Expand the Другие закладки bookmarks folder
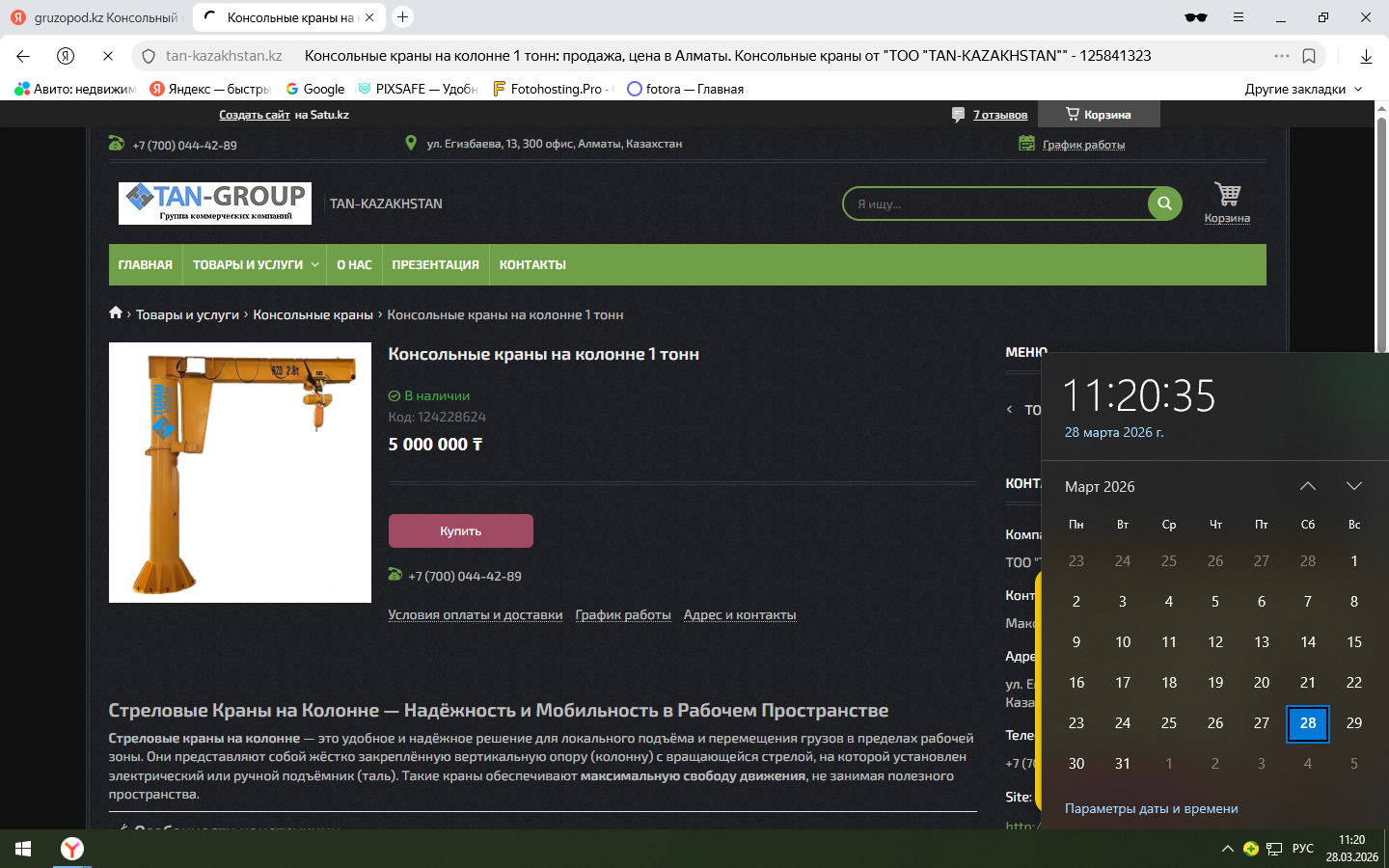Image resolution: width=1389 pixels, height=868 pixels. [x=1304, y=89]
